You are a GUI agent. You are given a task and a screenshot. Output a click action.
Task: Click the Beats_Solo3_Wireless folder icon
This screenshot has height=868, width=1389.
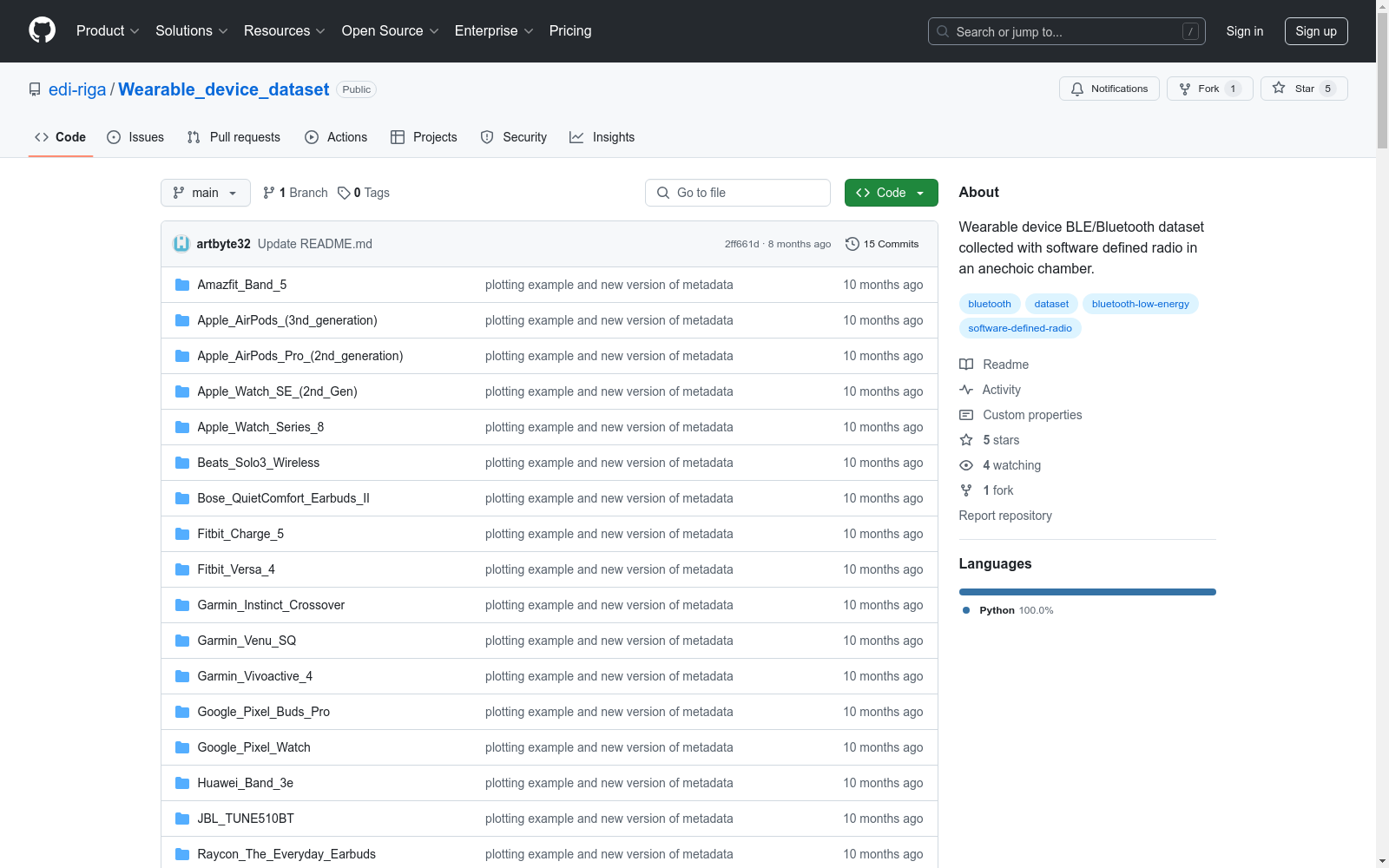182,463
